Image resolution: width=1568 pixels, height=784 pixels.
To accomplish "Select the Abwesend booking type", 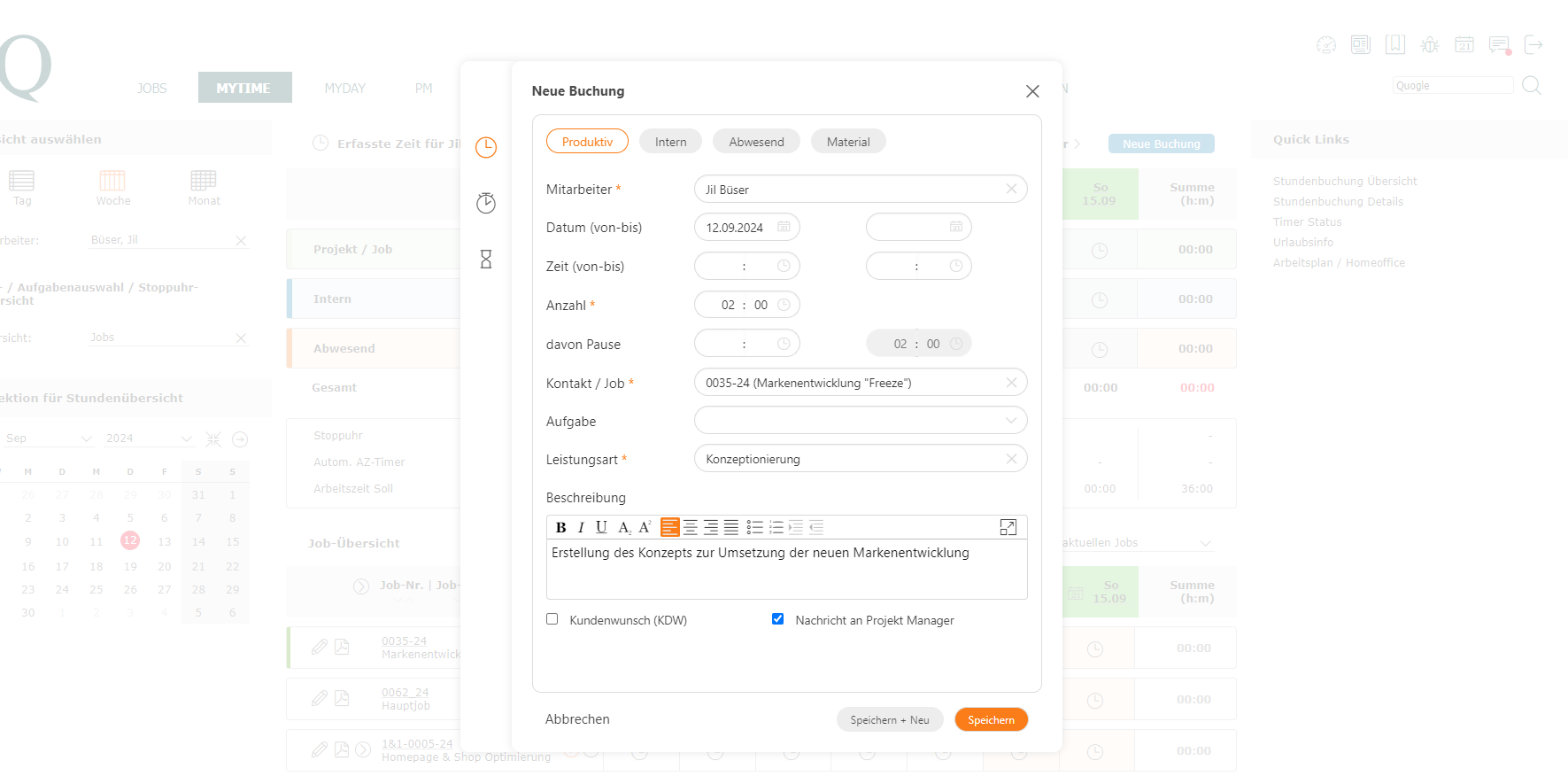I will 756,142.
